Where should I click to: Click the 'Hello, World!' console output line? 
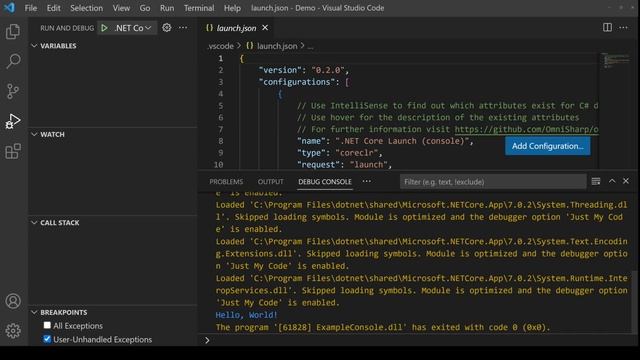pyautogui.click(x=246, y=315)
